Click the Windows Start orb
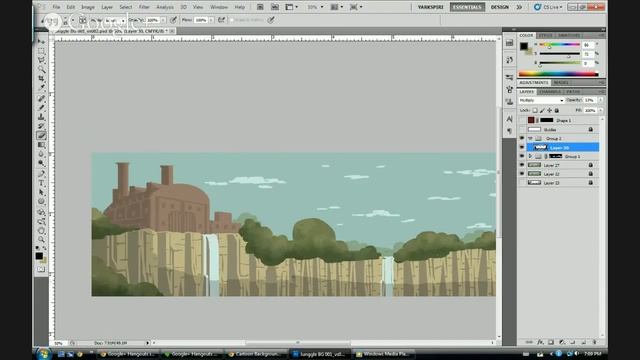Viewport: 640px width, 360px height. (44, 353)
